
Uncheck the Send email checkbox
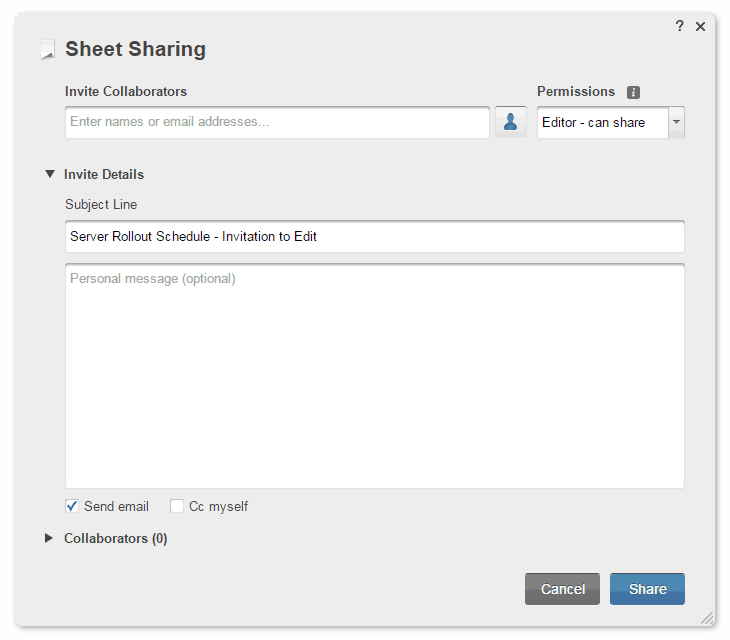coord(72,506)
